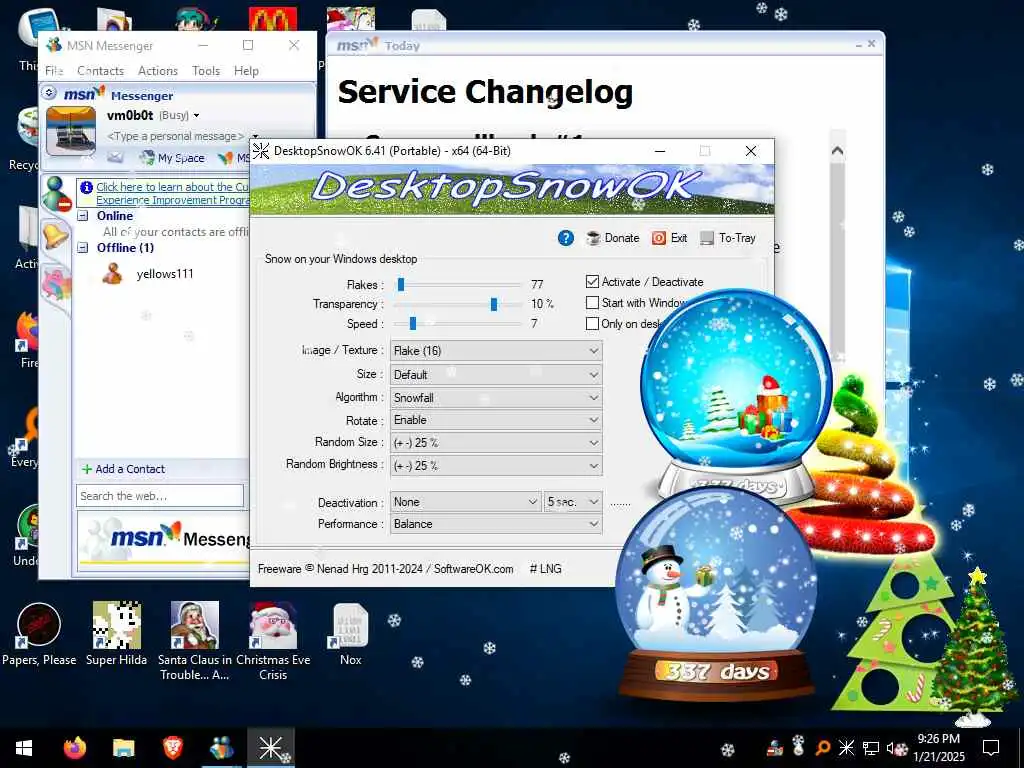
Task: Open the Performance dropdown showing Balance
Action: pyautogui.click(x=496, y=524)
